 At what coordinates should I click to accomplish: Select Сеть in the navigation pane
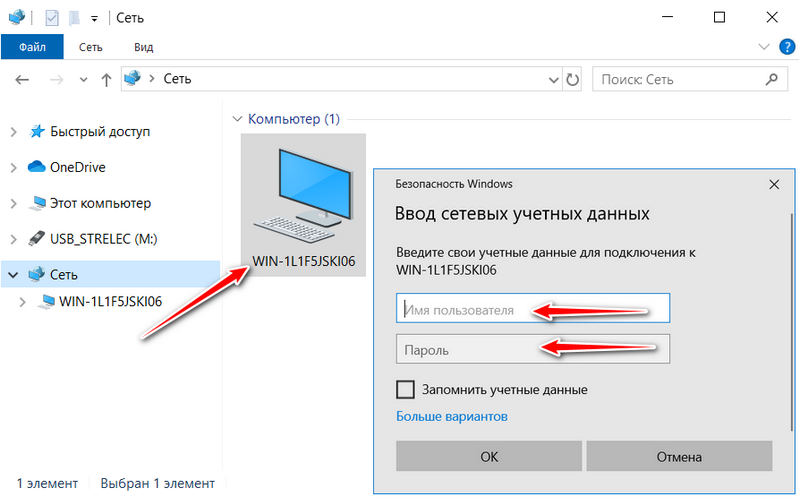point(64,275)
